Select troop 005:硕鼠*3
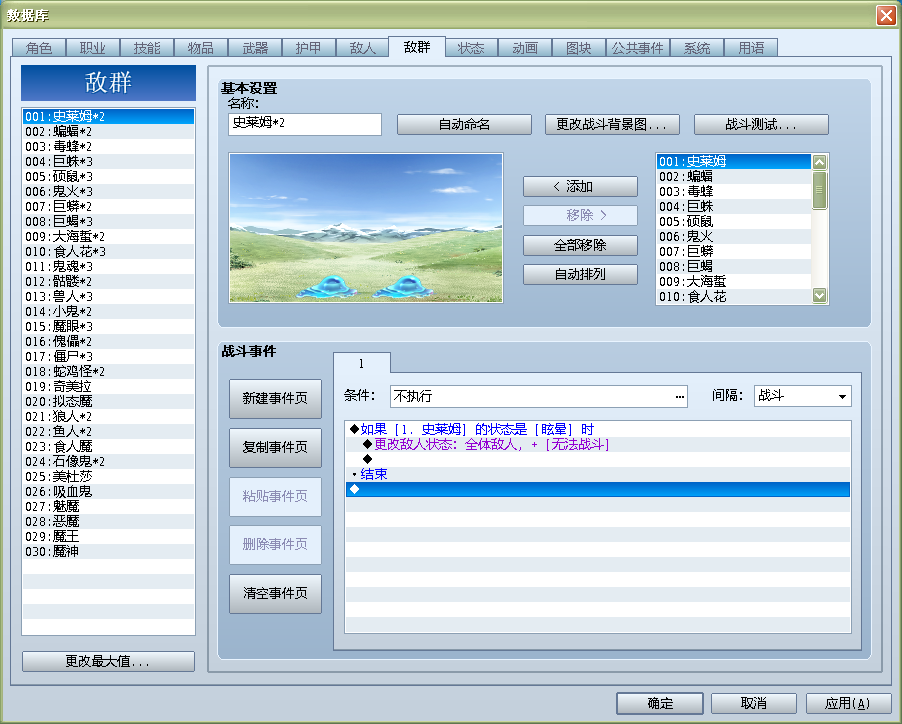The image size is (902, 724). pos(108,177)
